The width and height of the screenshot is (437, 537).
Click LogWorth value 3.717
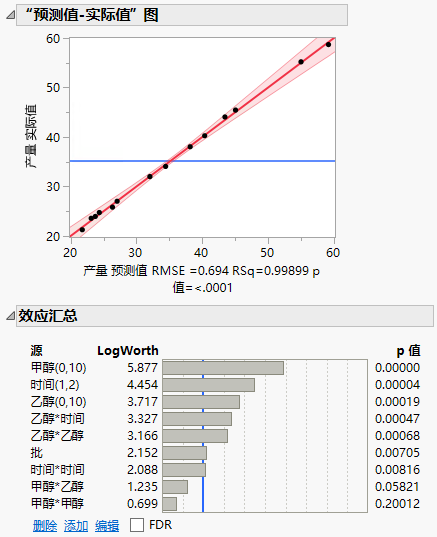tap(142, 402)
